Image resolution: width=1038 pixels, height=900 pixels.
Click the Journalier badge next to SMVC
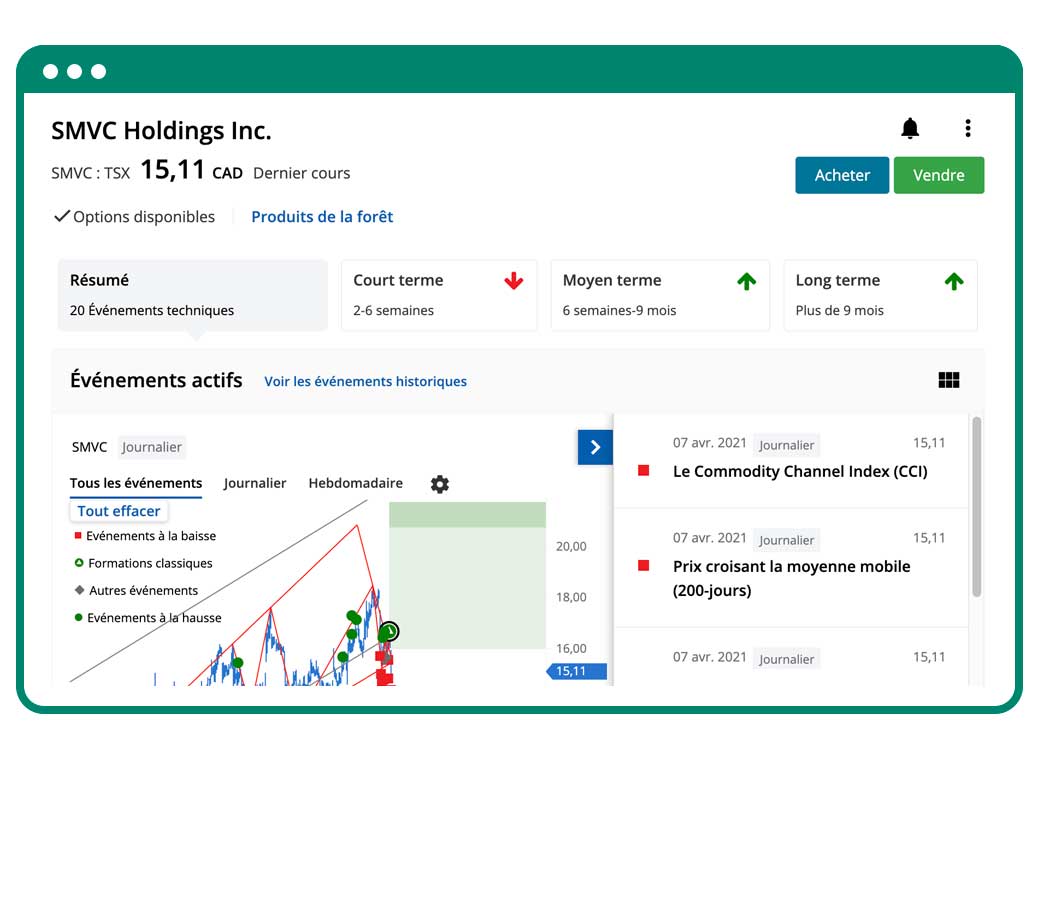pos(152,447)
